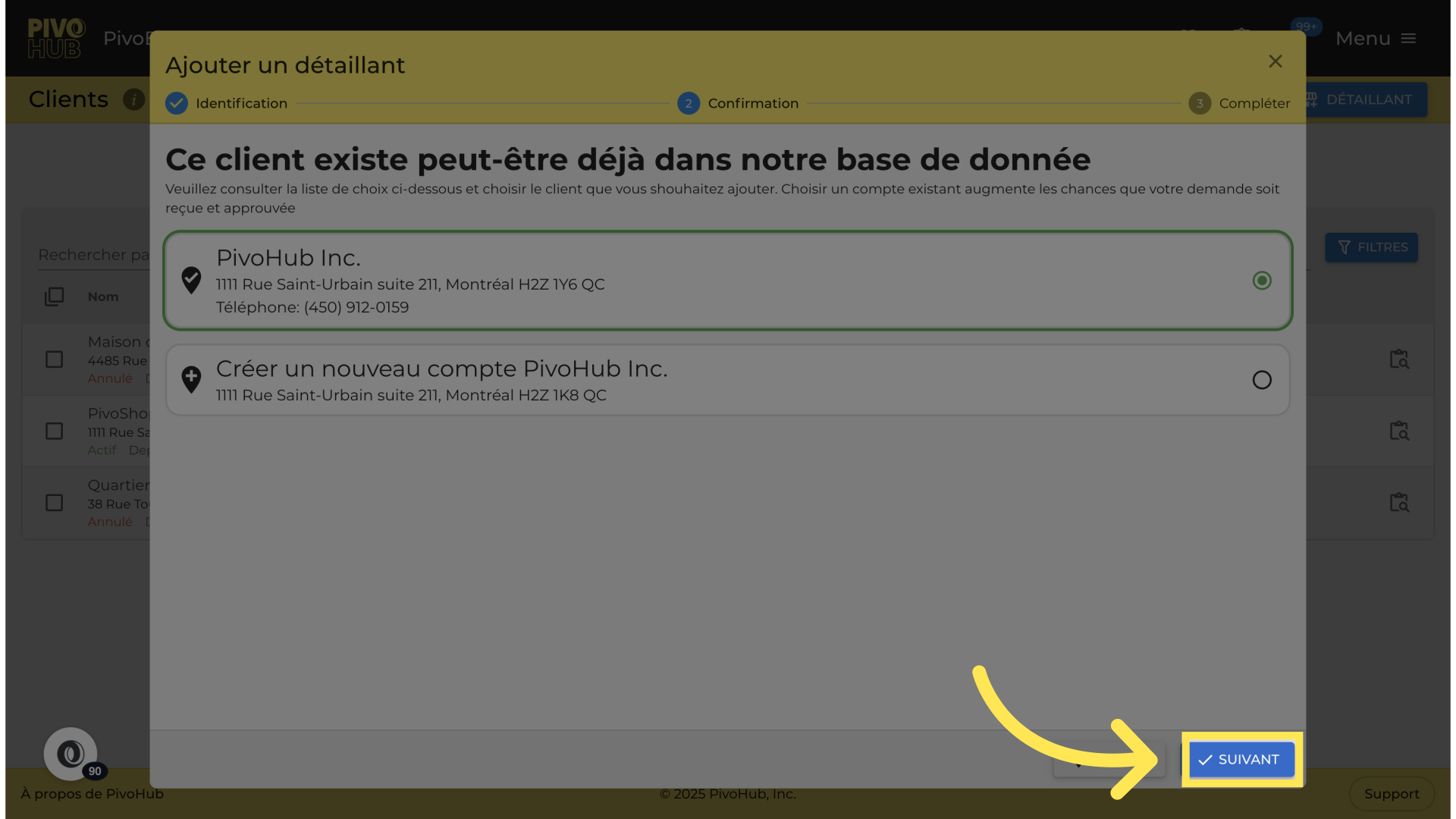The image size is (1456, 819).
Task: Select the Créer un nouveau compte radio
Action: pyautogui.click(x=1262, y=380)
